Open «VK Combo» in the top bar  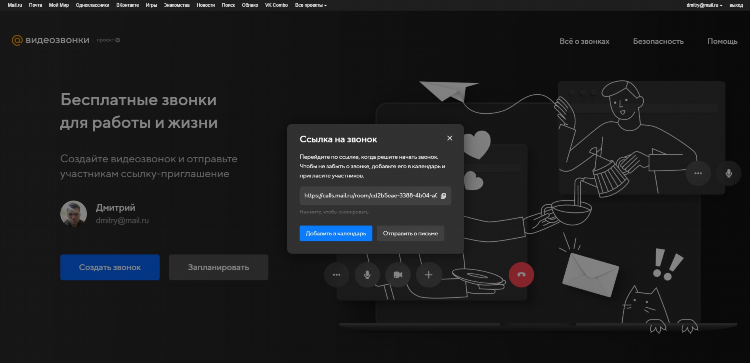point(276,5)
